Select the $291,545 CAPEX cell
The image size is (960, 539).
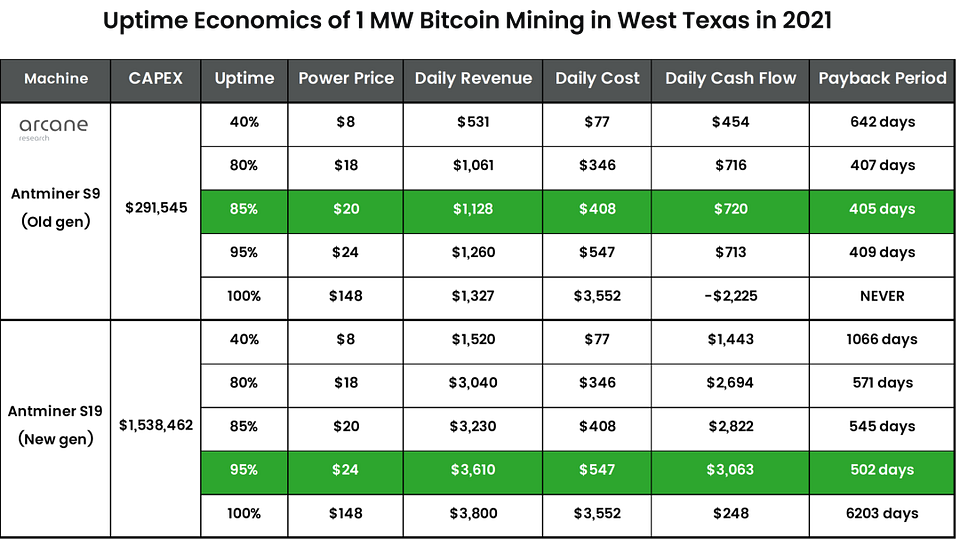click(156, 208)
